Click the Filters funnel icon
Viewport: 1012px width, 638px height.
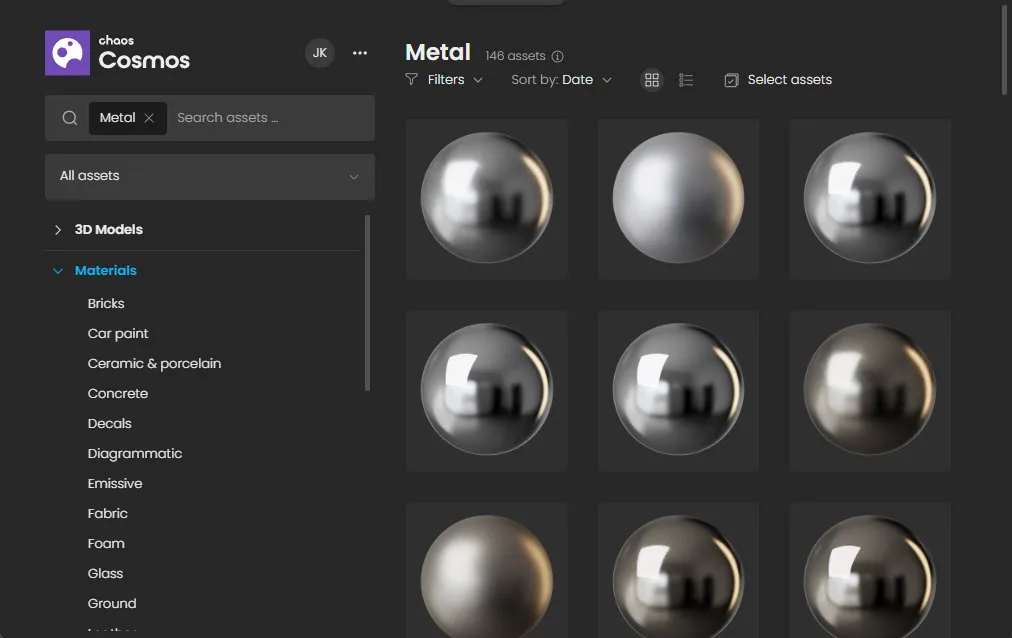click(411, 79)
